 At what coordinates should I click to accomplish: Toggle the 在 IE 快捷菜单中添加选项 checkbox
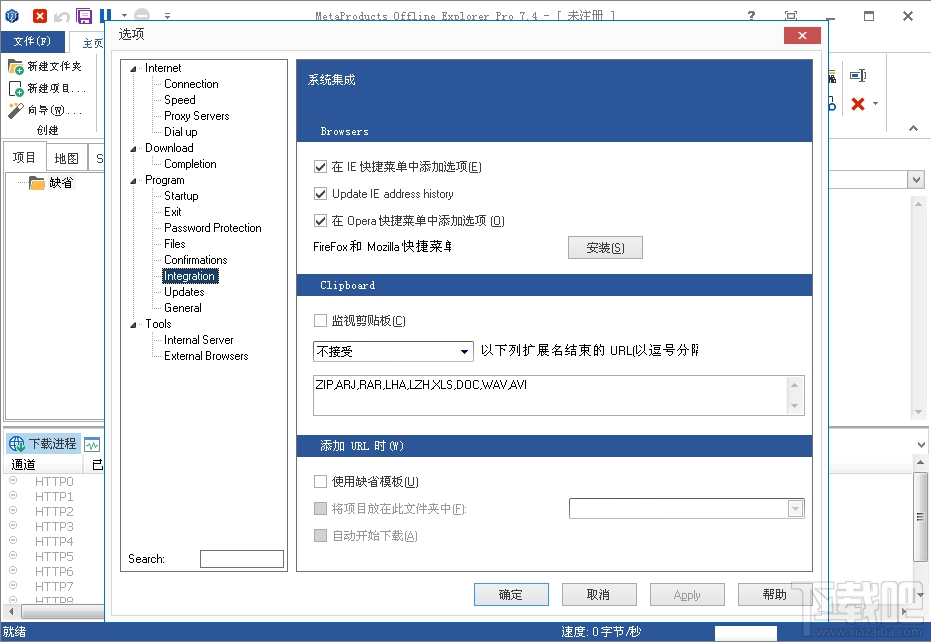click(322, 166)
